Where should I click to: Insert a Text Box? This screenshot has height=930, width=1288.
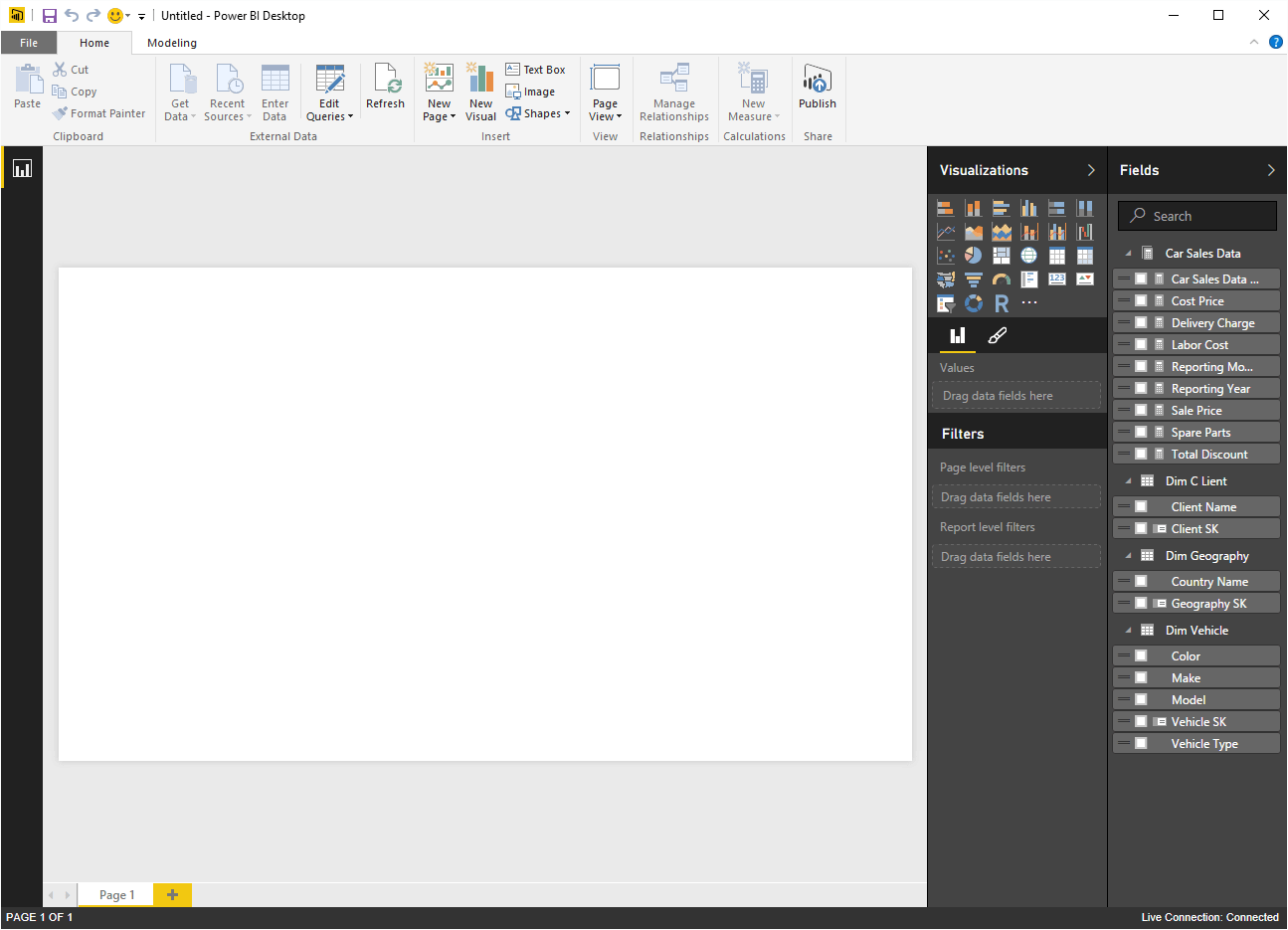(535, 70)
